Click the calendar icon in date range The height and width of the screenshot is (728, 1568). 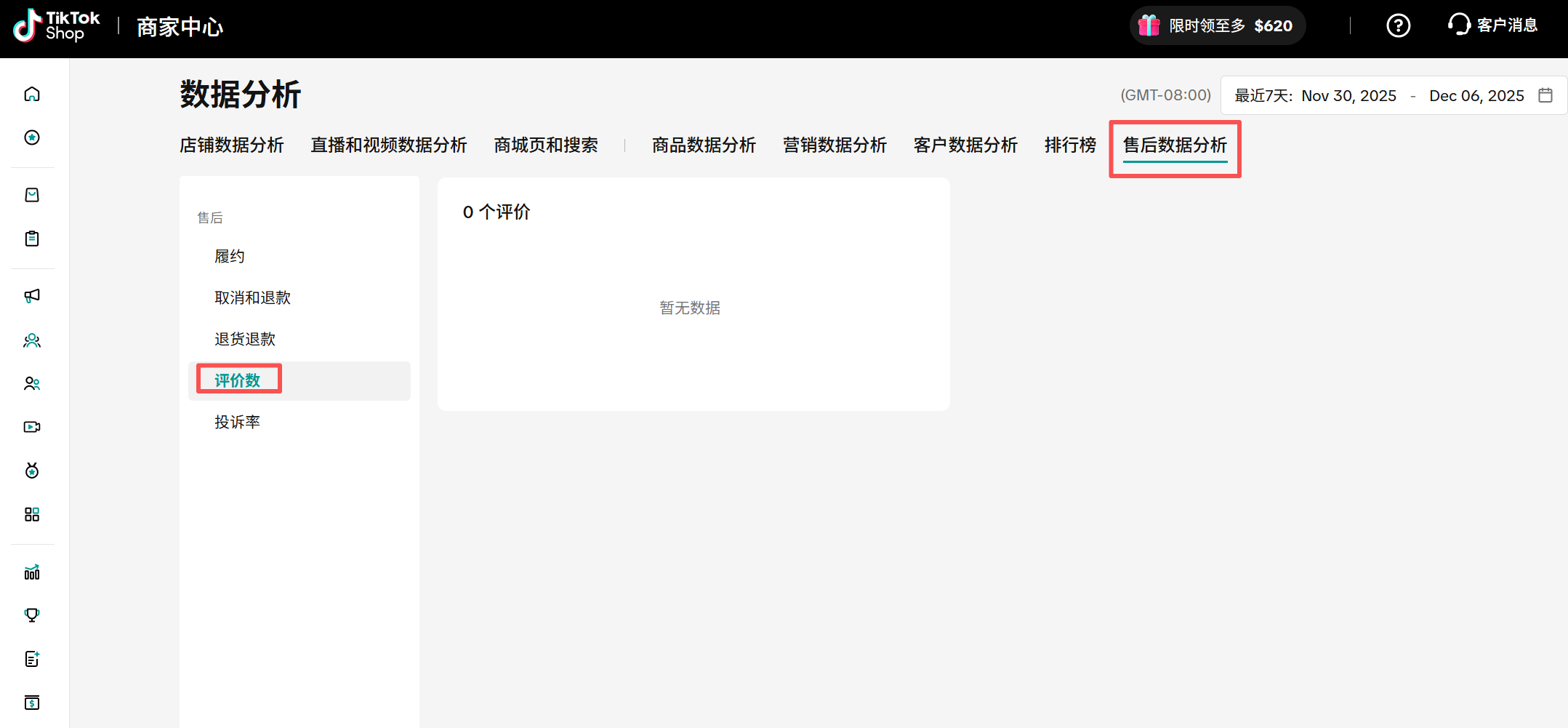pos(1545,95)
